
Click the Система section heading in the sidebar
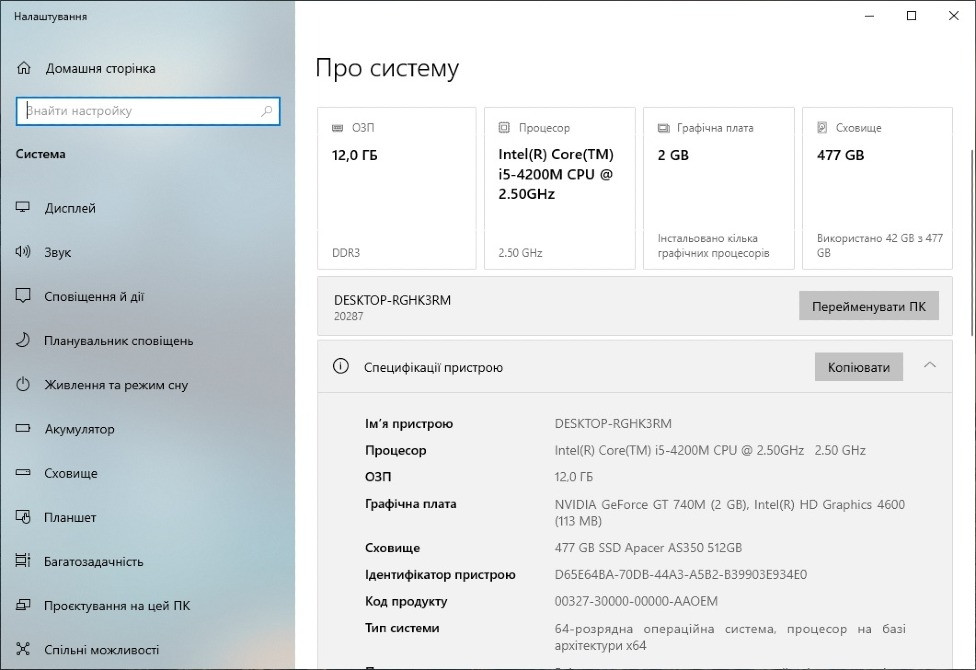tap(40, 154)
